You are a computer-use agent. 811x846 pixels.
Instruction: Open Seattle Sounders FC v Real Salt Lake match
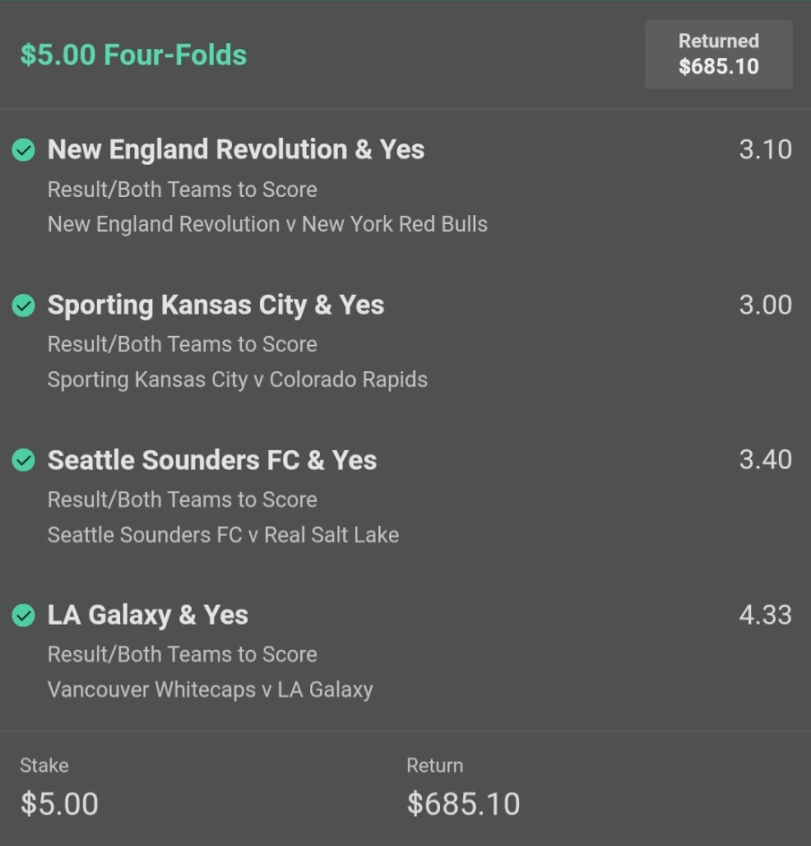coord(223,535)
